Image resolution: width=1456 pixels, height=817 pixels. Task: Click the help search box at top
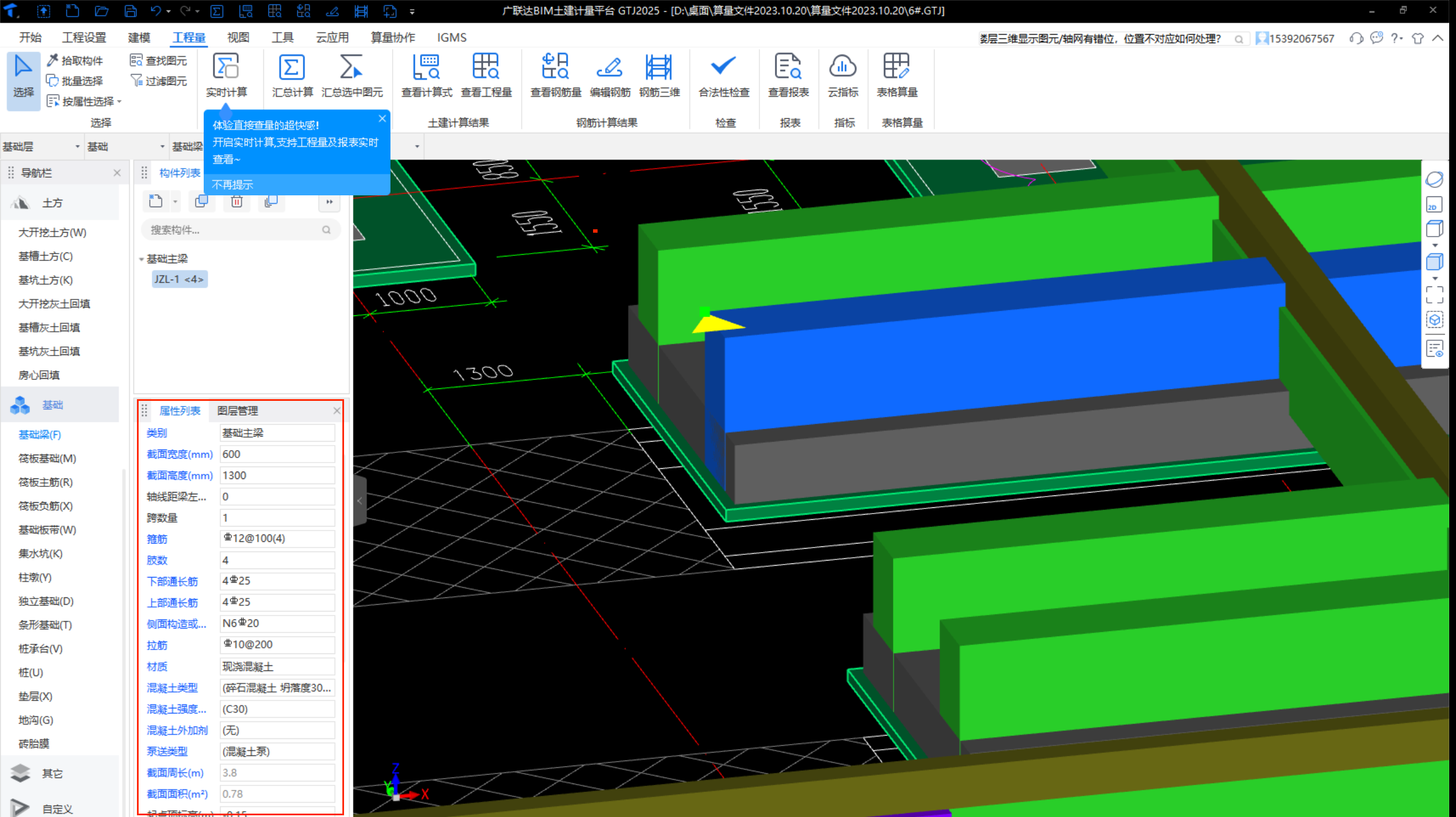[1113, 39]
